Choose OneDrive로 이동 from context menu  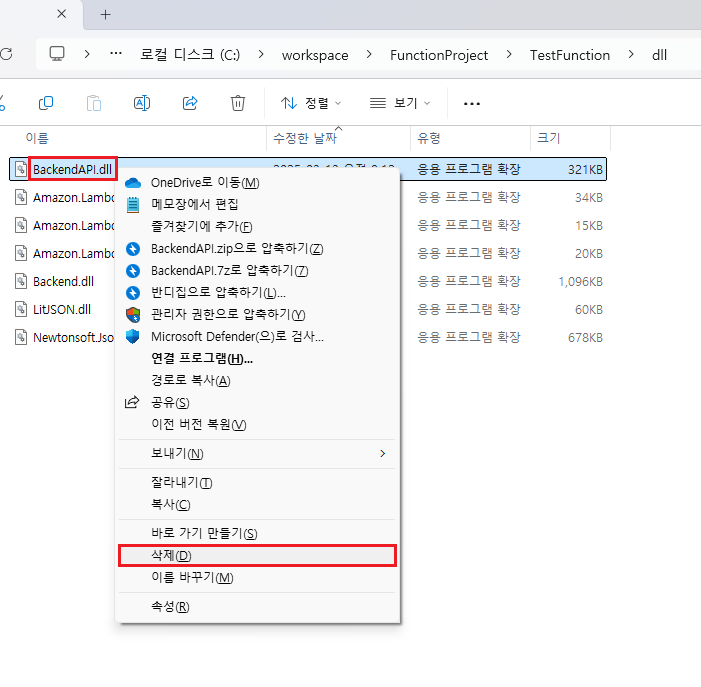pos(257,183)
